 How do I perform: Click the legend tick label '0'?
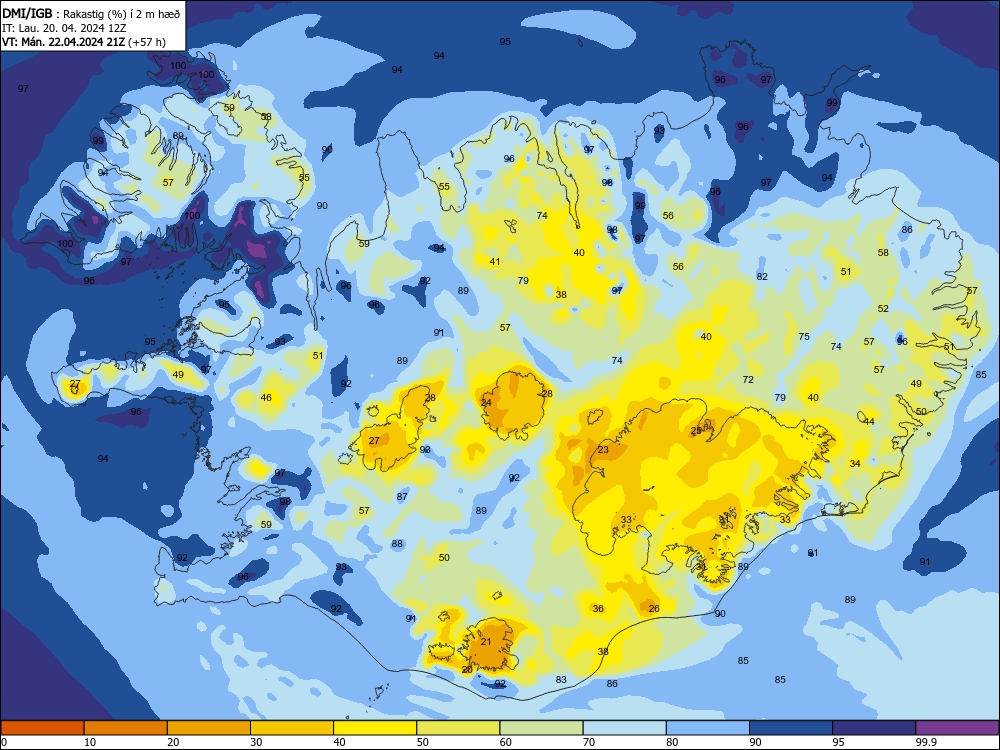click(4, 742)
